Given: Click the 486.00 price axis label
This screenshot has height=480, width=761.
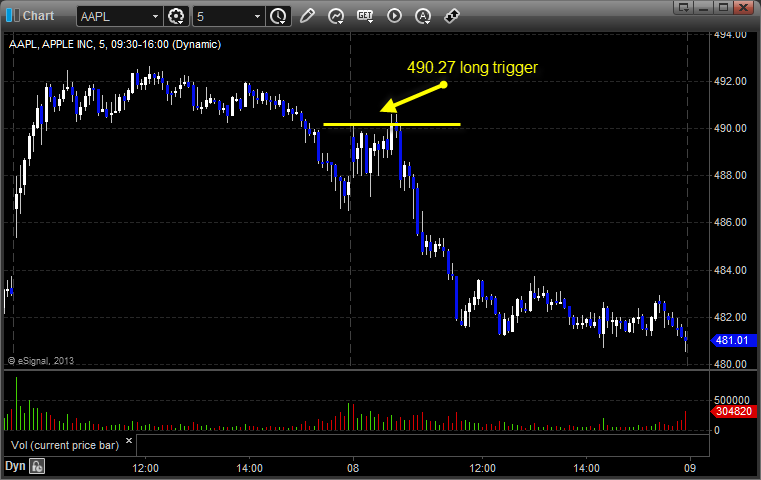Looking at the screenshot, I should (730, 222).
